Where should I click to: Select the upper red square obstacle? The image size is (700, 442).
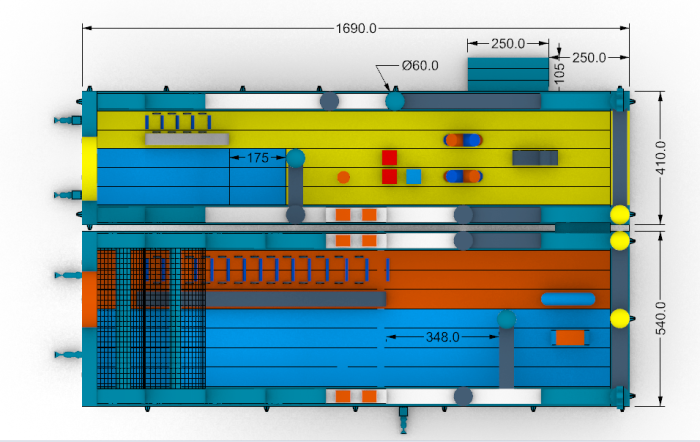[x=389, y=157]
